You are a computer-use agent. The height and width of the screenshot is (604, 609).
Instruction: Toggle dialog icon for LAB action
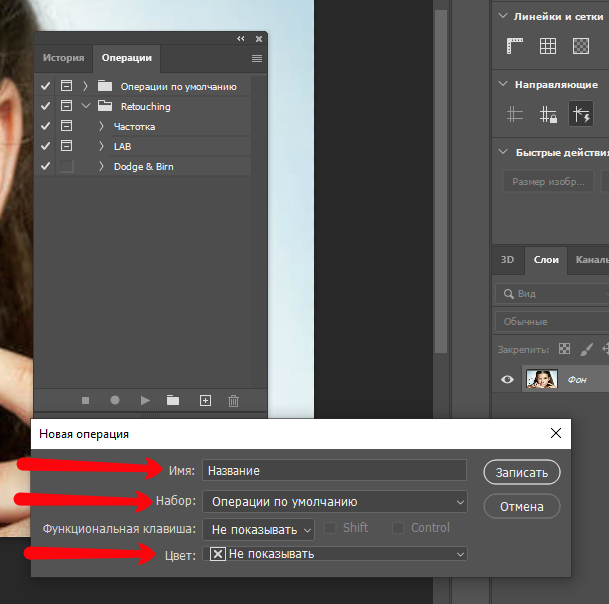coord(66,146)
